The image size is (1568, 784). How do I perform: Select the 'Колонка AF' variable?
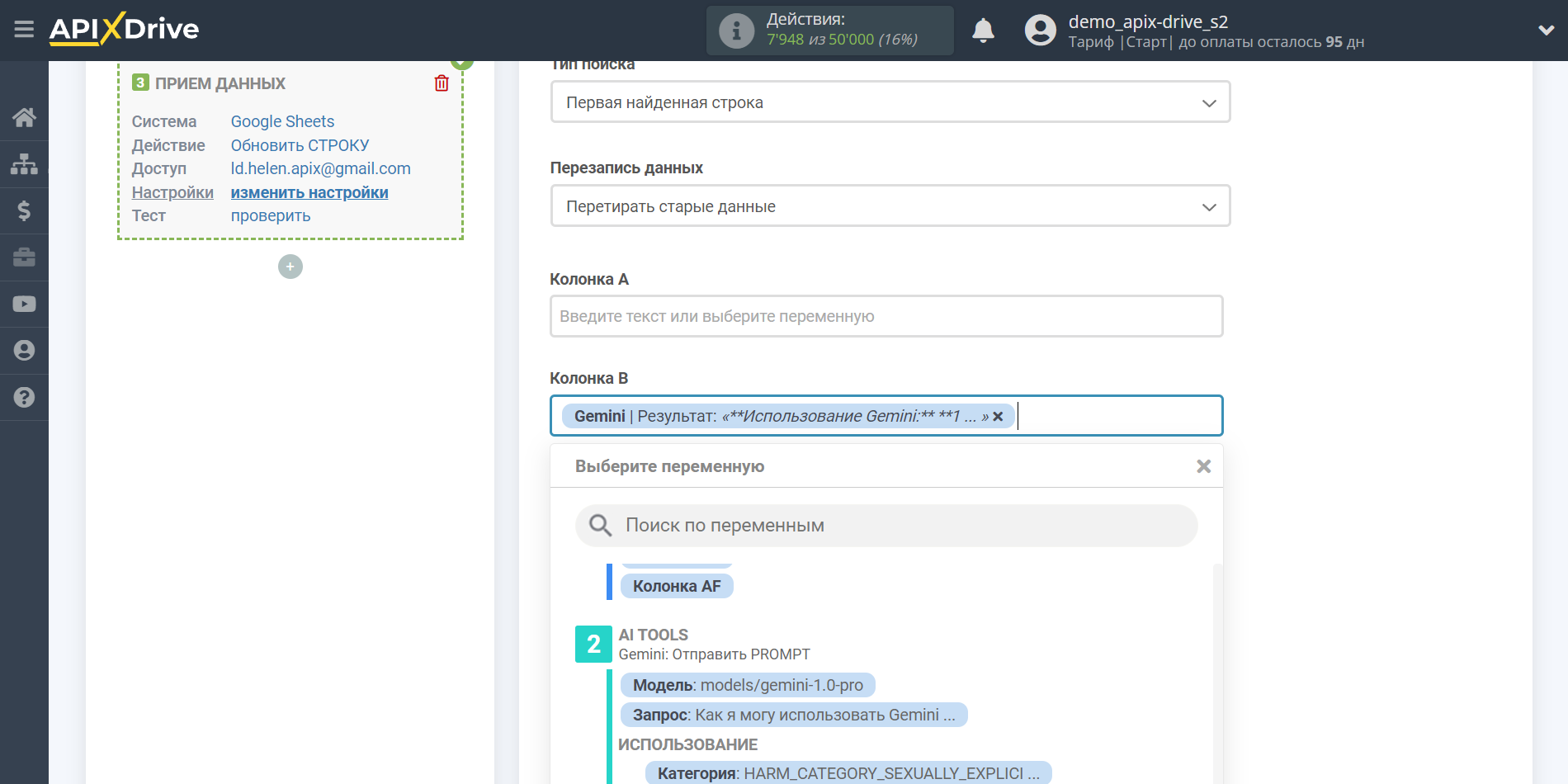(677, 586)
